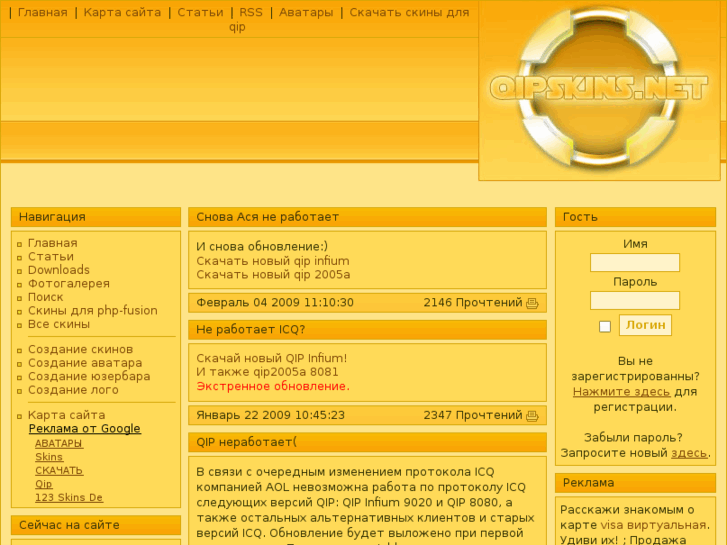Open Создание скинов link
Screen dimensions: 727x545
[x=80, y=349]
